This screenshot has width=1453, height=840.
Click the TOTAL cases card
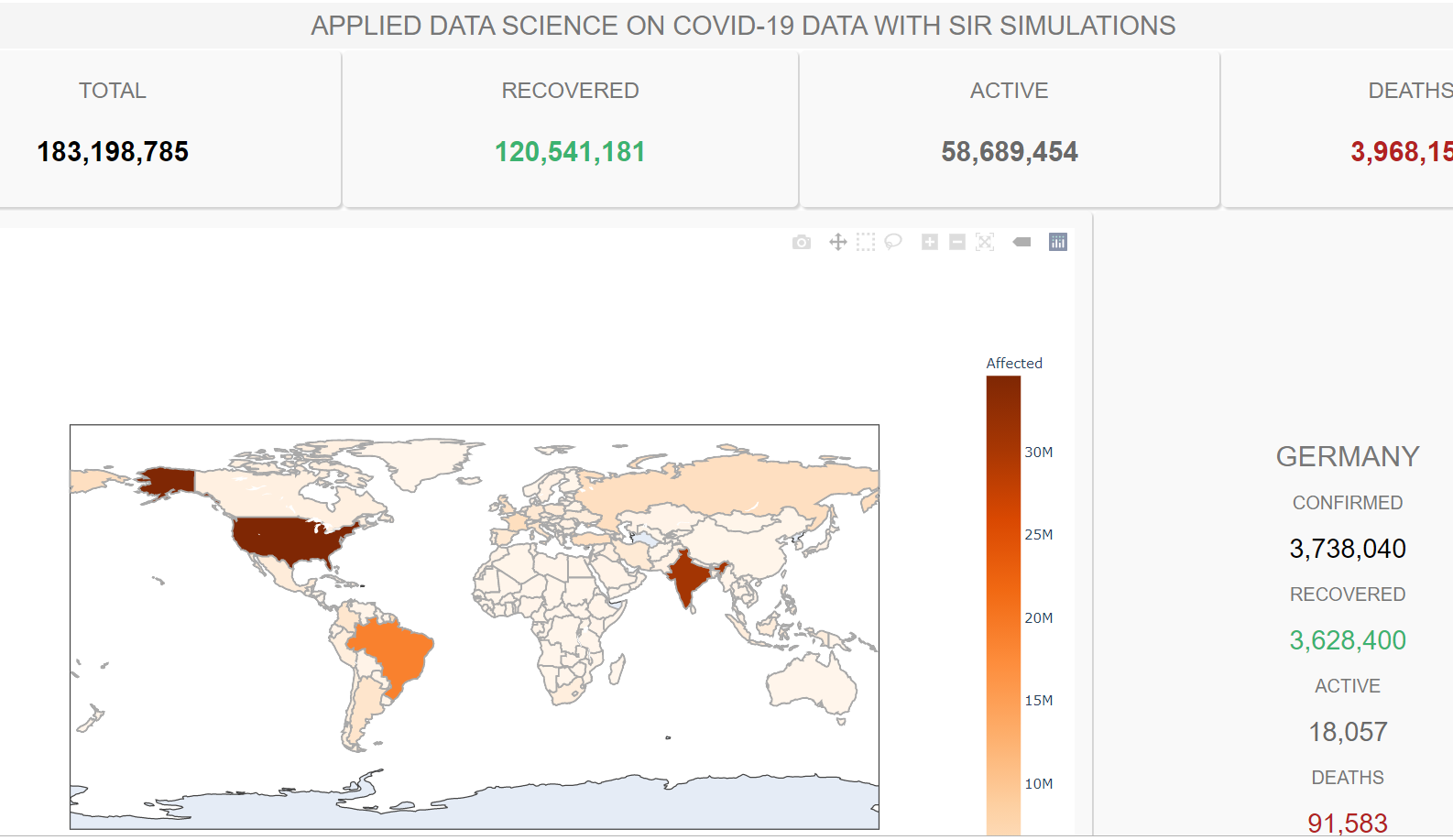tap(169, 129)
